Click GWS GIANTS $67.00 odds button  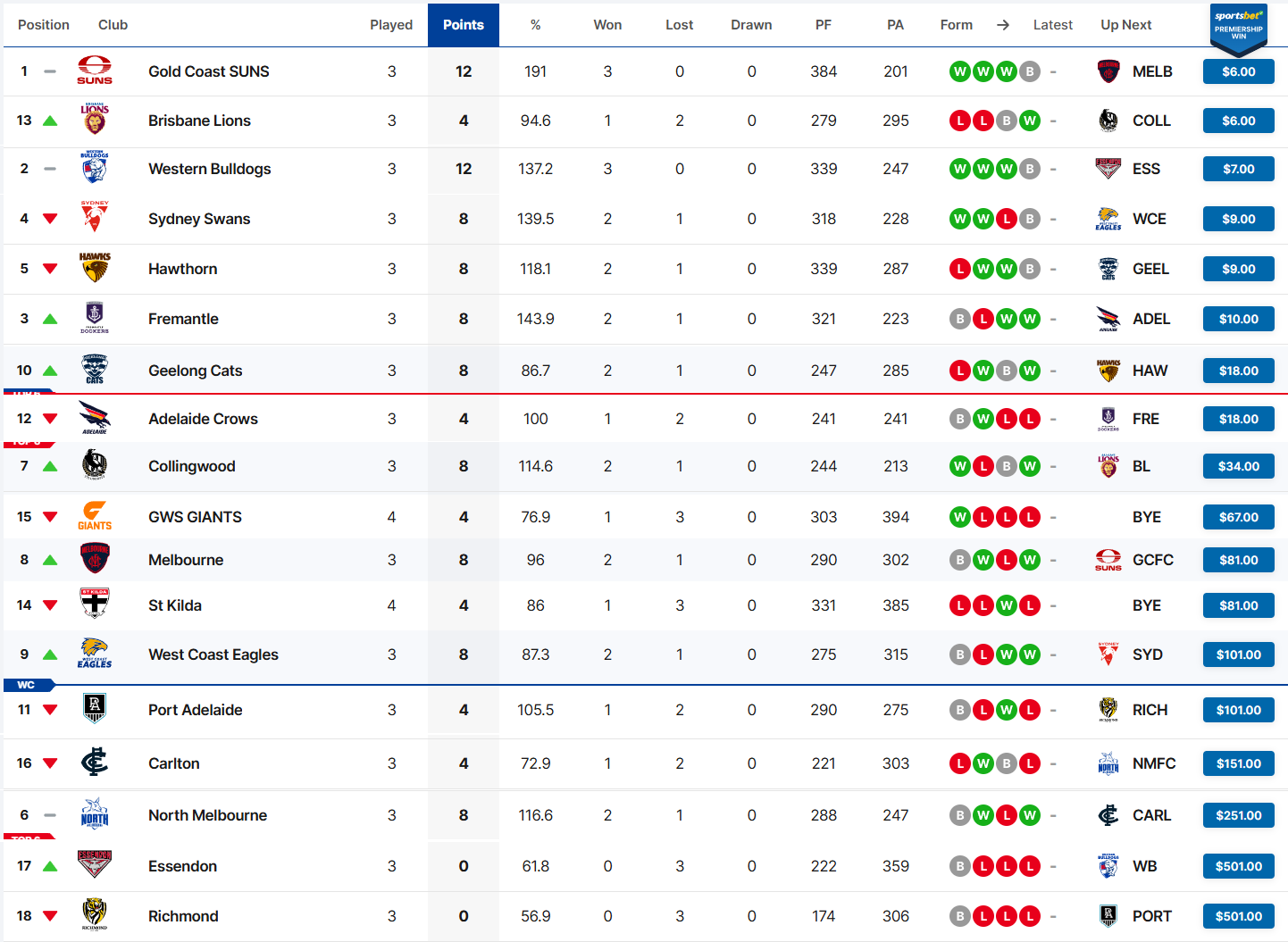click(1239, 517)
